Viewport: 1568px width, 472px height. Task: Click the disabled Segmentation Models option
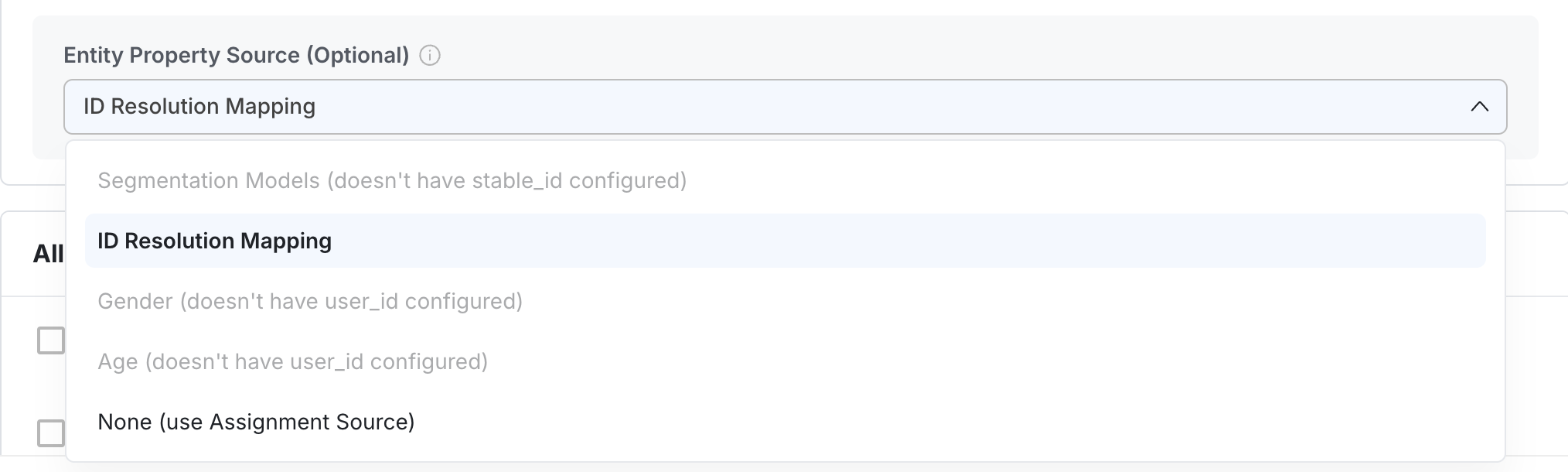click(393, 180)
